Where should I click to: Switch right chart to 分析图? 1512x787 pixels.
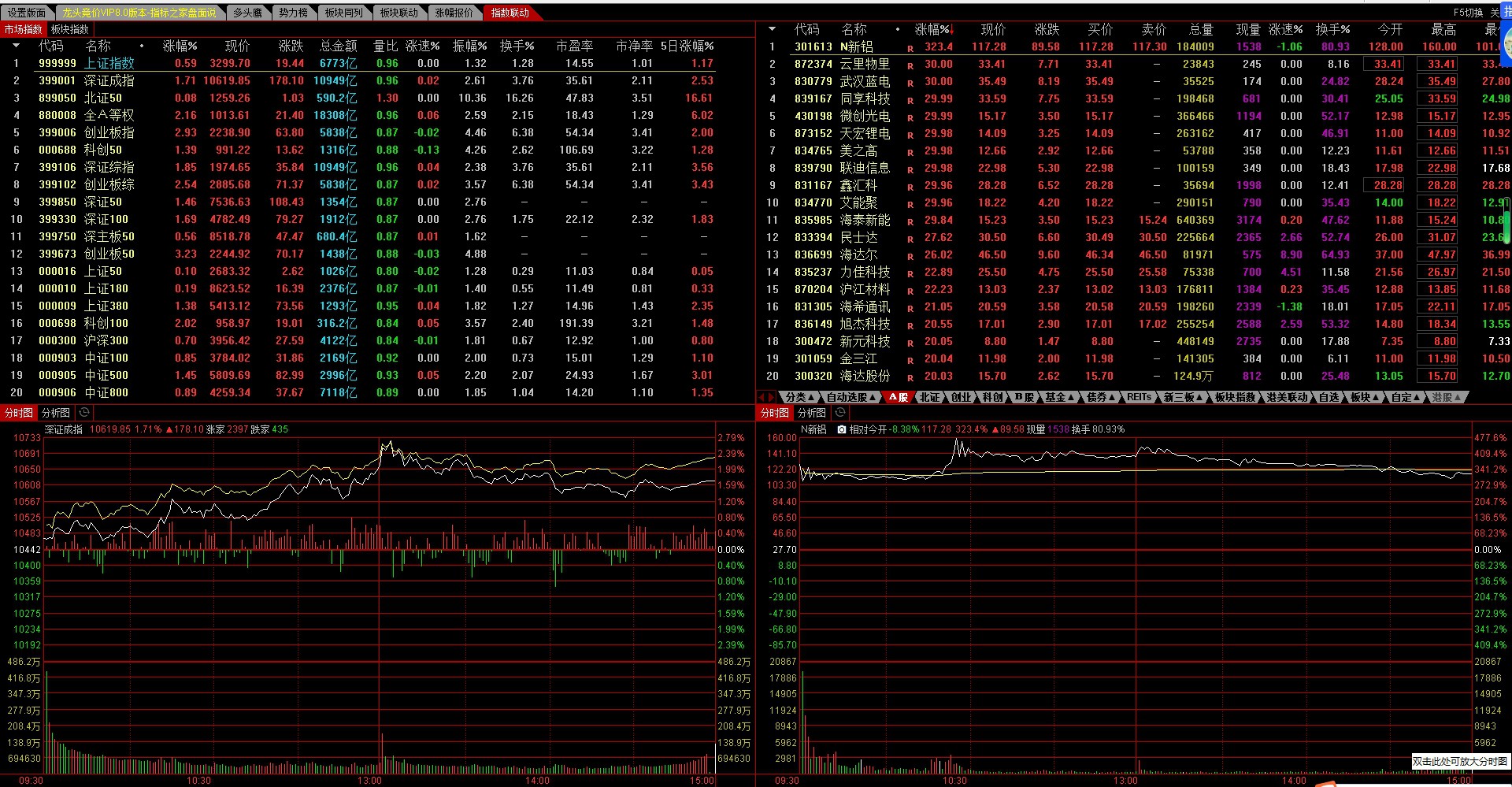click(812, 413)
